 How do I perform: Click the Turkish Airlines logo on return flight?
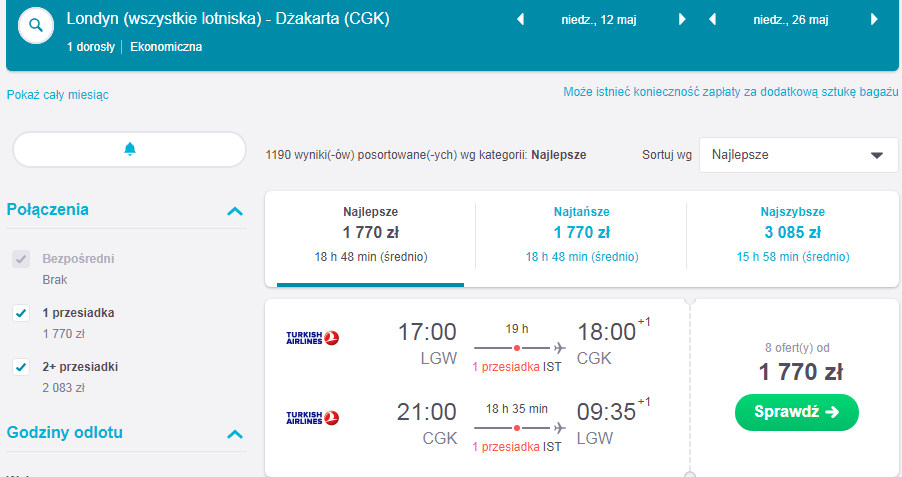coord(312,418)
